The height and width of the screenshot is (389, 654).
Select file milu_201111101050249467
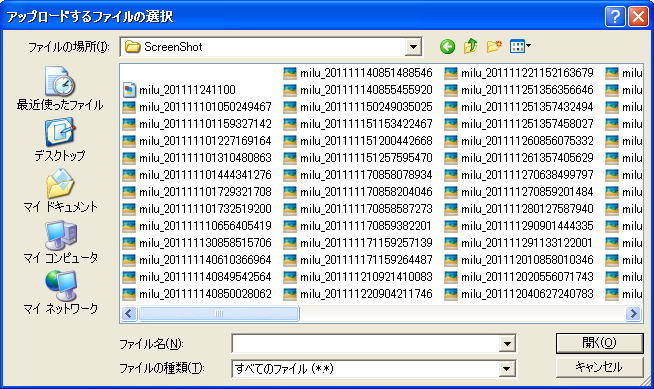click(x=197, y=107)
